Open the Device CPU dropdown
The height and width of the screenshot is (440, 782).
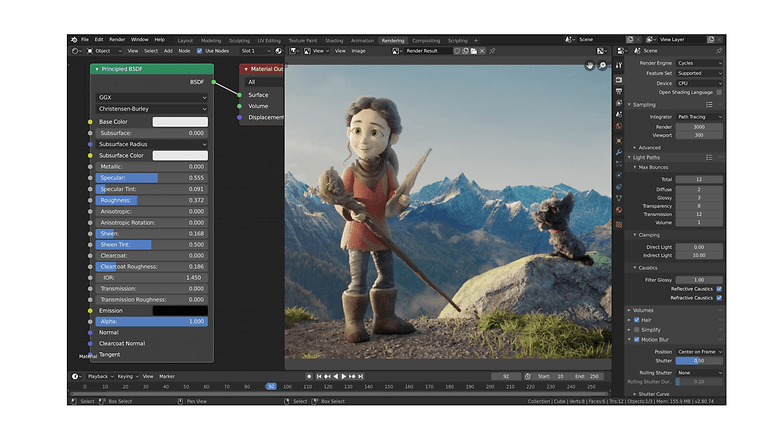(x=699, y=83)
